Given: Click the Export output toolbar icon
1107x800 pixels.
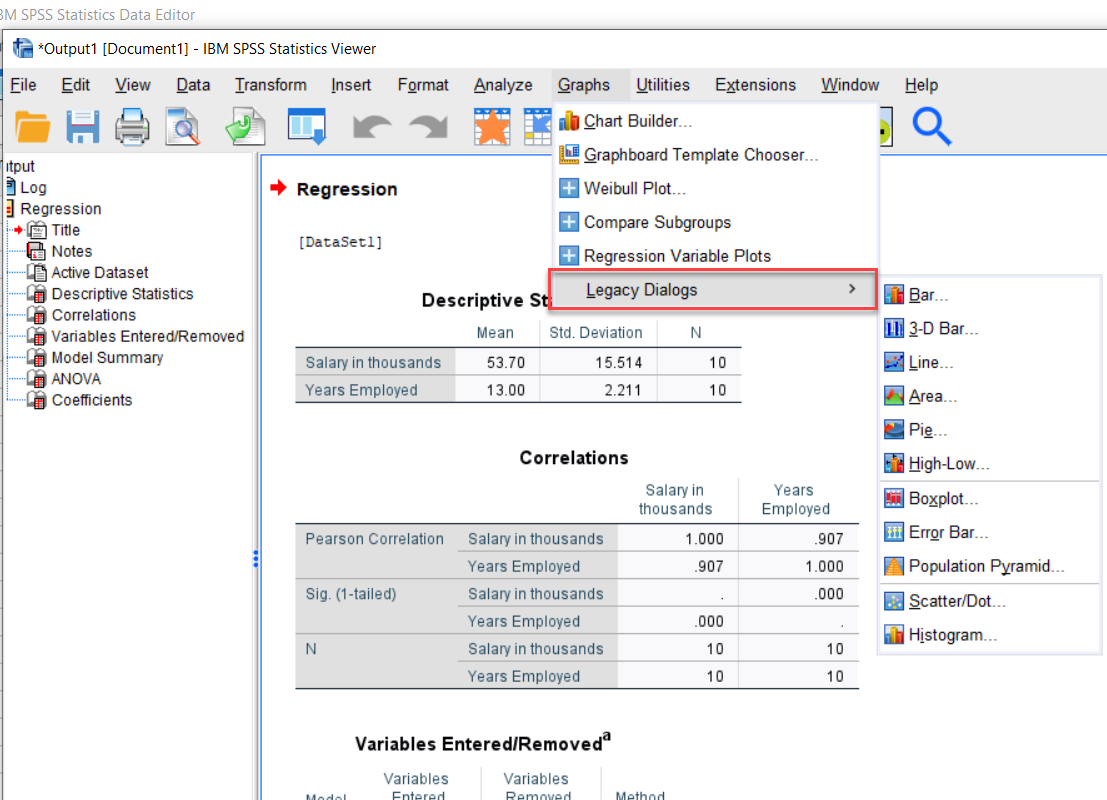Looking at the screenshot, I should pos(244,127).
